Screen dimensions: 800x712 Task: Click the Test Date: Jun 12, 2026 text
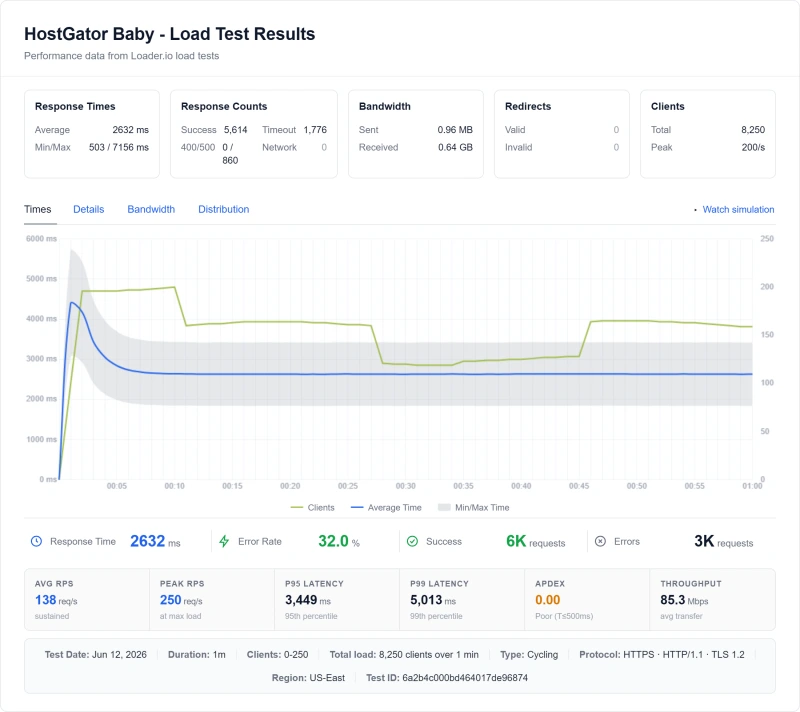(95, 654)
